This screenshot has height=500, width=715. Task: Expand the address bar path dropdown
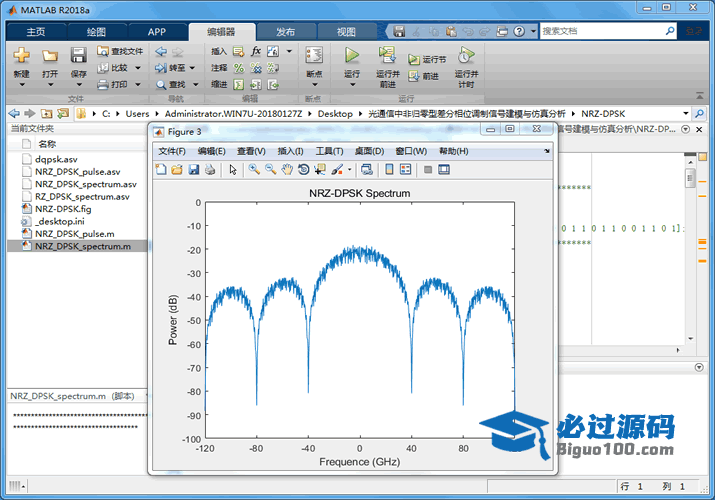[x=685, y=113]
